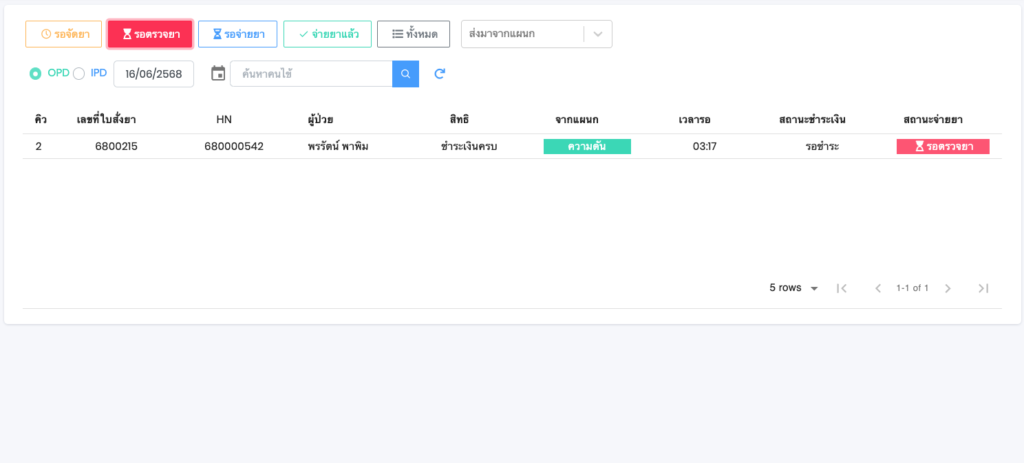Go to the first page of results
1024x463 pixels.
pos(842,288)
